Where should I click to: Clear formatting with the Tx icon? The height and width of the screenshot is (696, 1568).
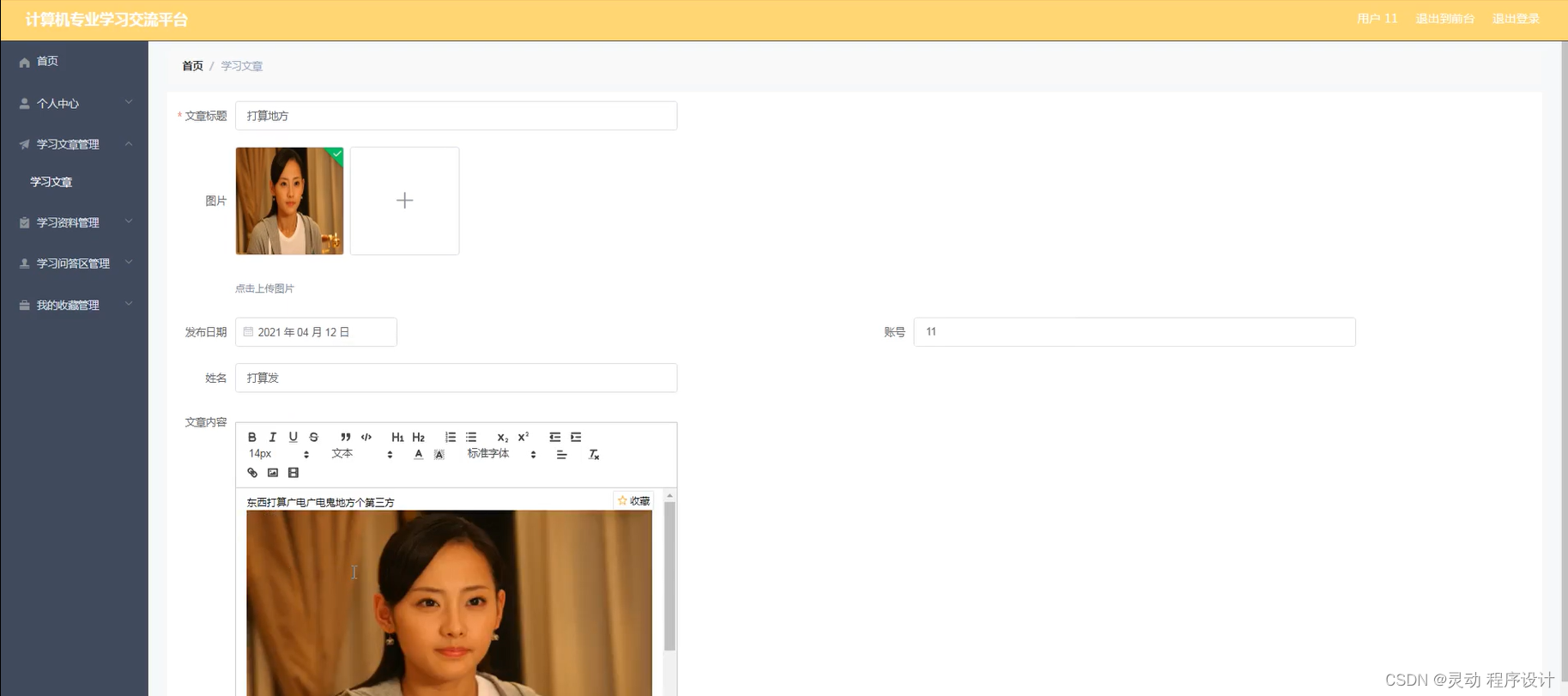593,454
